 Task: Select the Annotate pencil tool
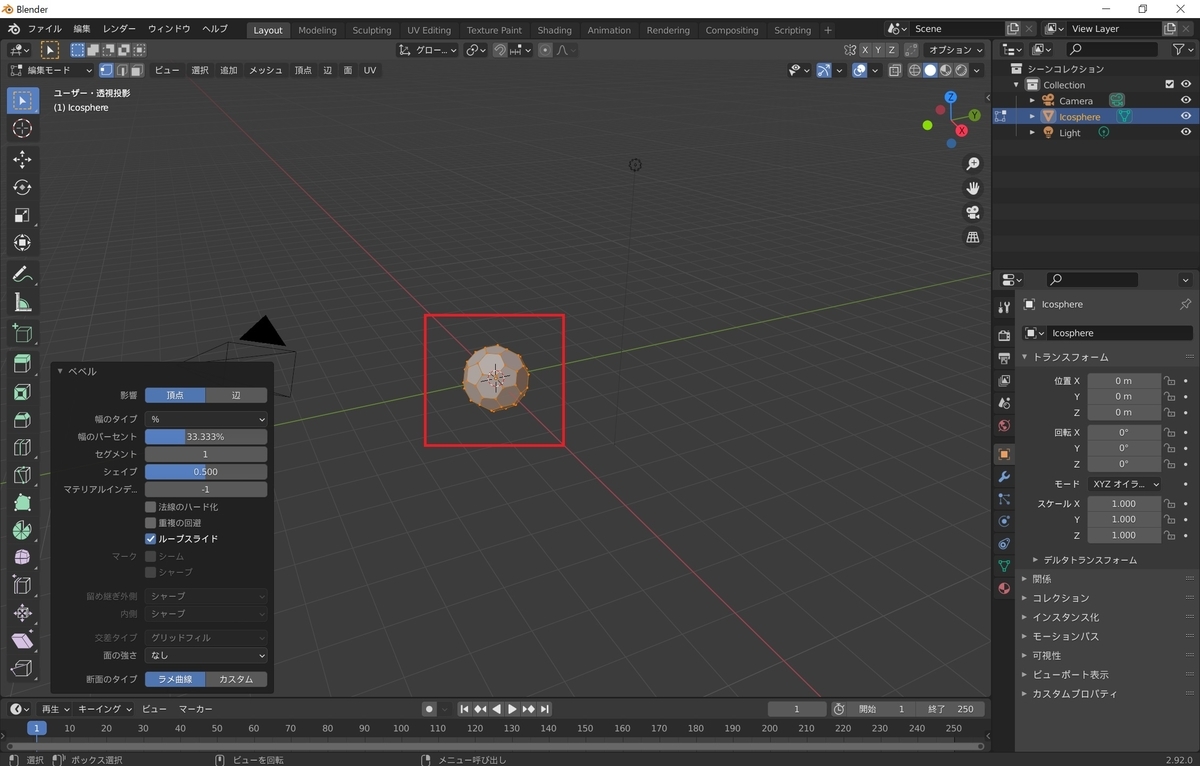point(22,274)
